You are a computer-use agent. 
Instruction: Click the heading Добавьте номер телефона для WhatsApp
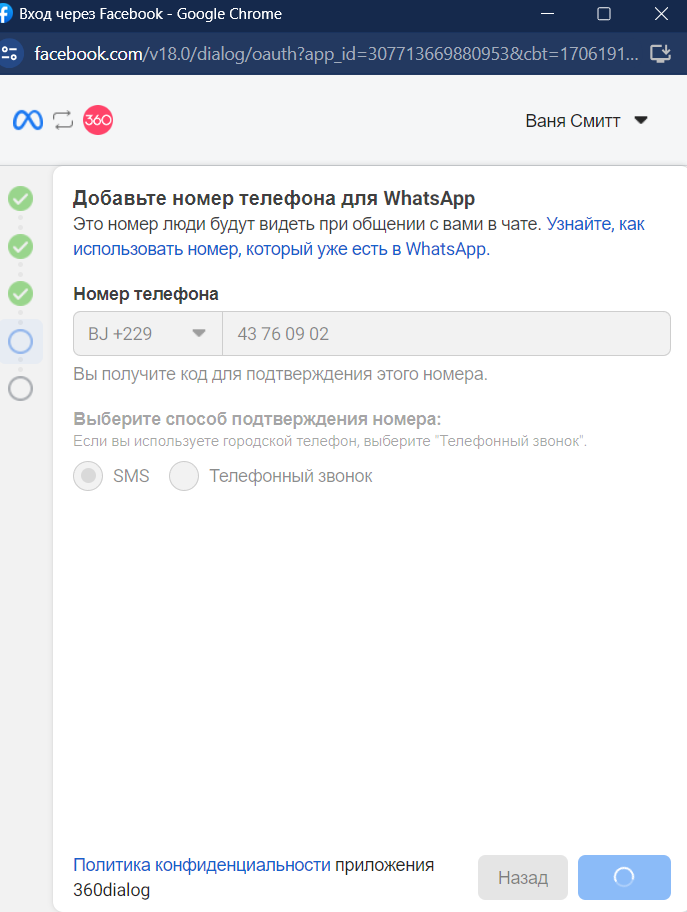pos(274,198)
